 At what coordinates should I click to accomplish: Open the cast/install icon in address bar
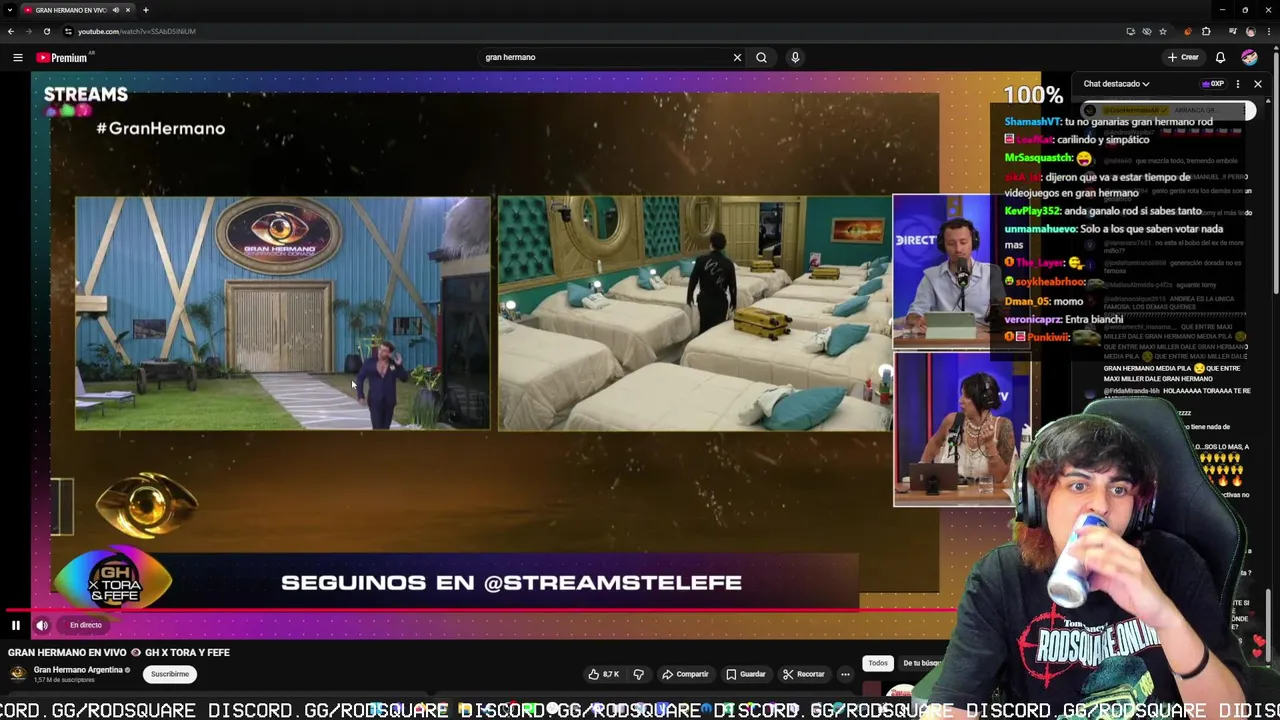(x=1131, y=31)
